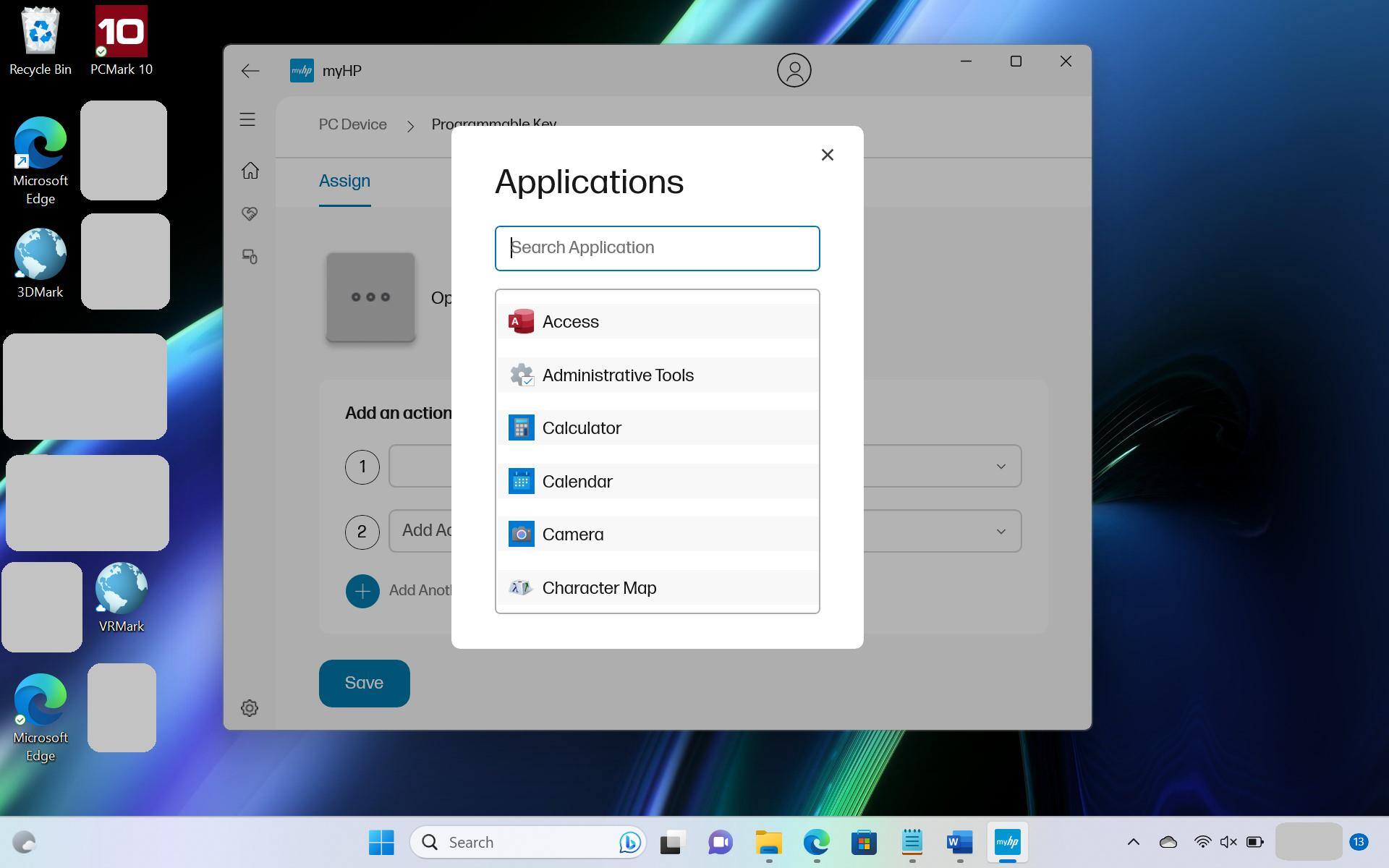
Task: Pick the Calendar application entry
Action: click(x=577, y=482)
